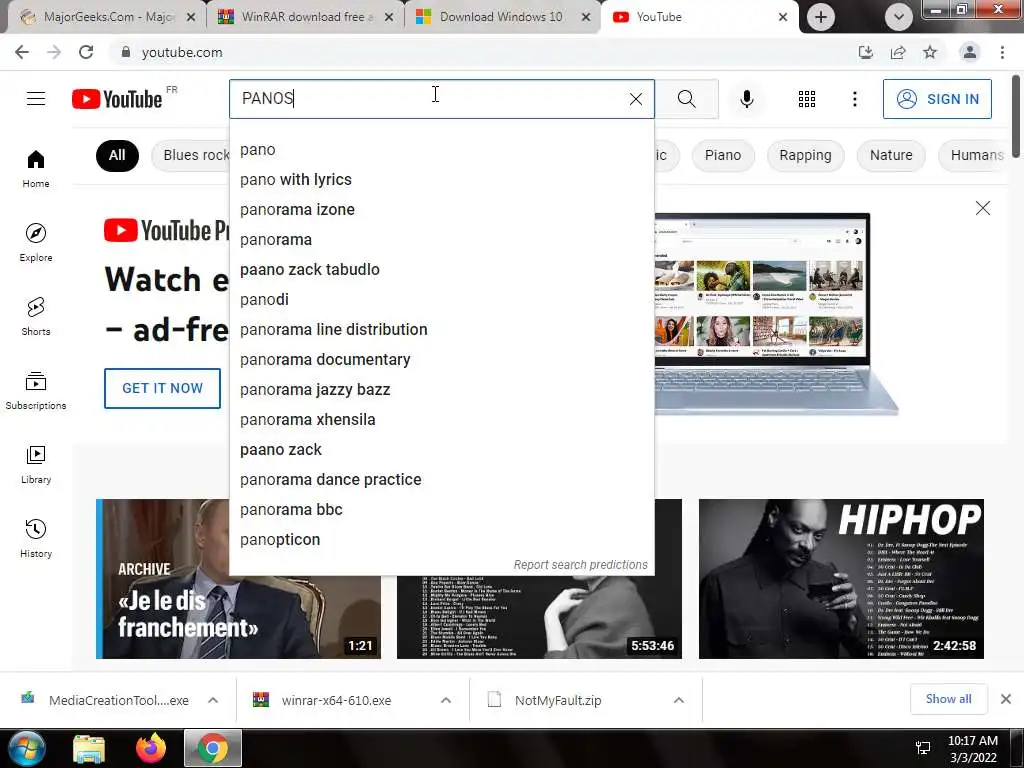1024x768 pixels.
Task: Click the magnifier search button
Action: coord(686,99)
